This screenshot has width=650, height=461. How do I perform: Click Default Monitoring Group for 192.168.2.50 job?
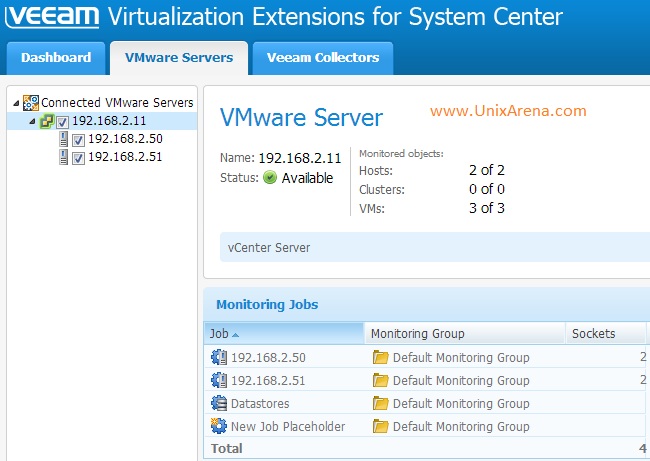(x=461, y=357)
